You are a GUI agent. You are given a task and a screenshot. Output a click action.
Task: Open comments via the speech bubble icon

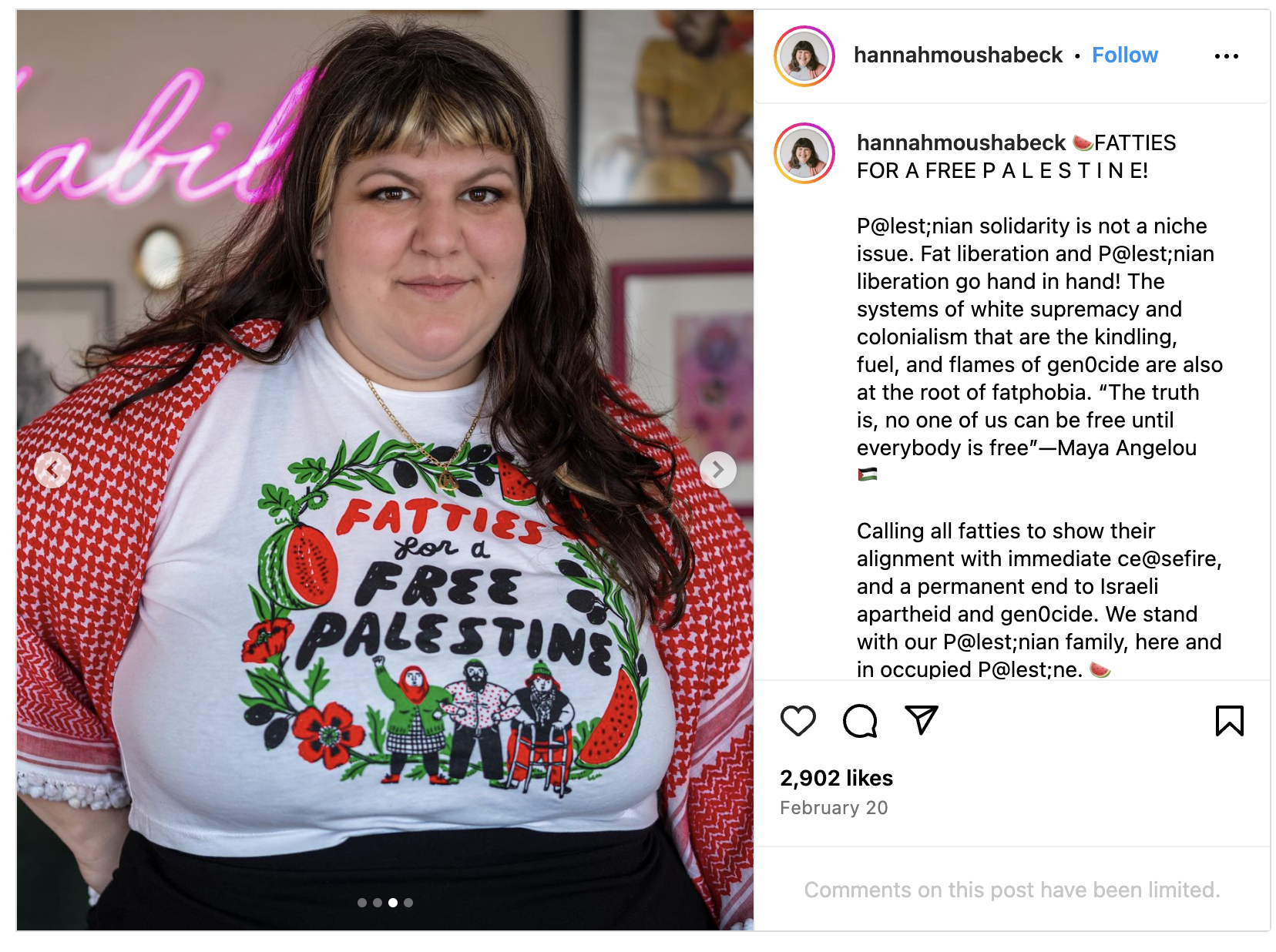(x=860, y=721)
